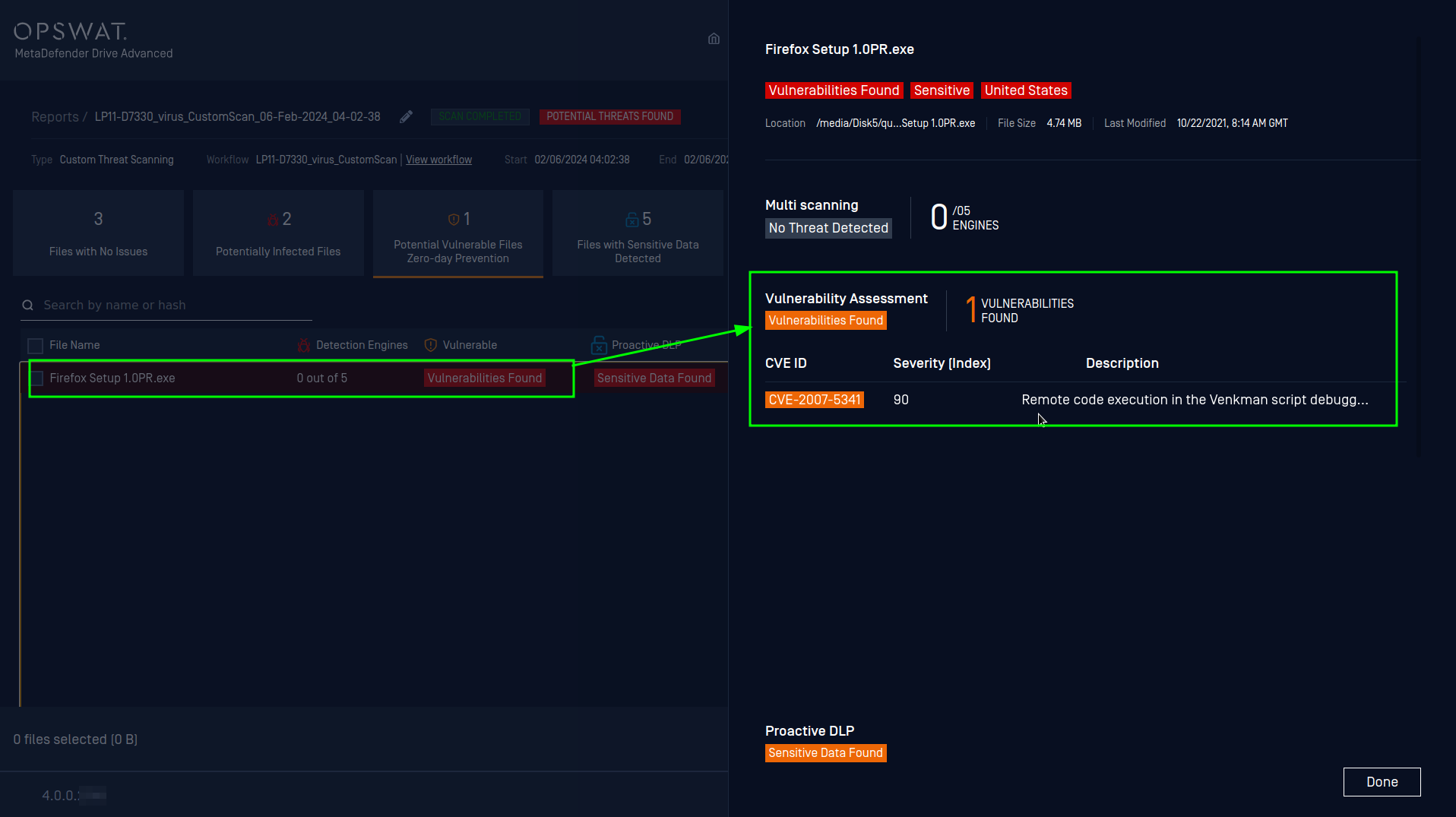Image resolution: width=1456 pixels, height=817 pixels.
Task: Click the file location path text
Action: pyautogui.click(x=896, y=123)
